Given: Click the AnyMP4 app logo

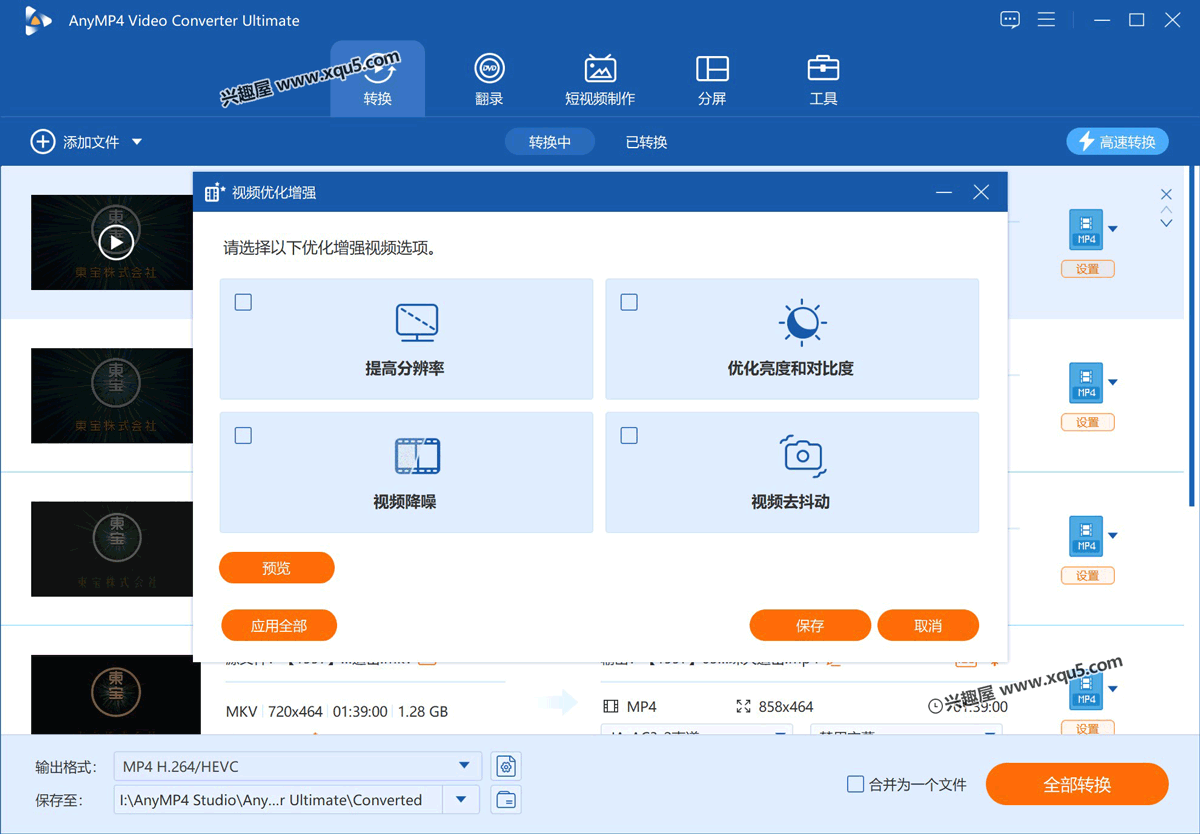Looking at the screenshot, I should click(38, 20).
